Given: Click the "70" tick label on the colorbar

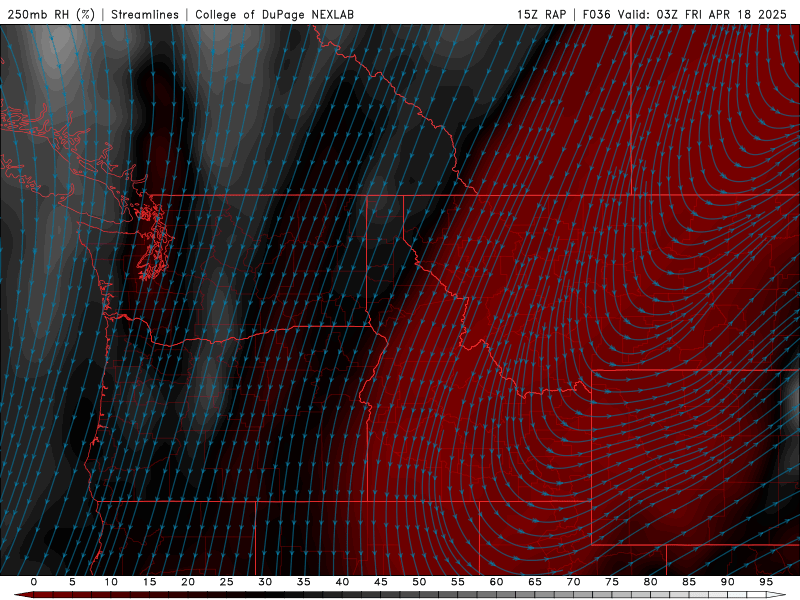Looking at the screenshot, I should pos(573,582).
